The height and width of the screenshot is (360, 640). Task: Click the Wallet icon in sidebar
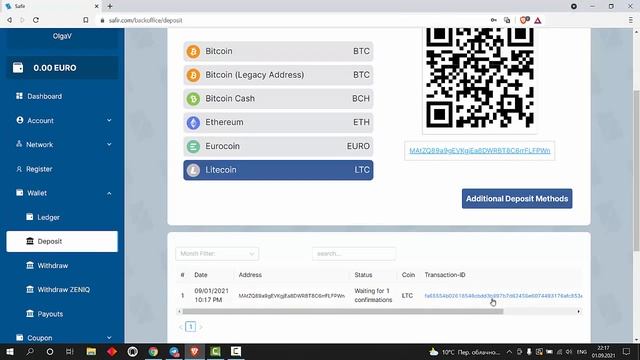pyautogui.click(x=20, y=193)
